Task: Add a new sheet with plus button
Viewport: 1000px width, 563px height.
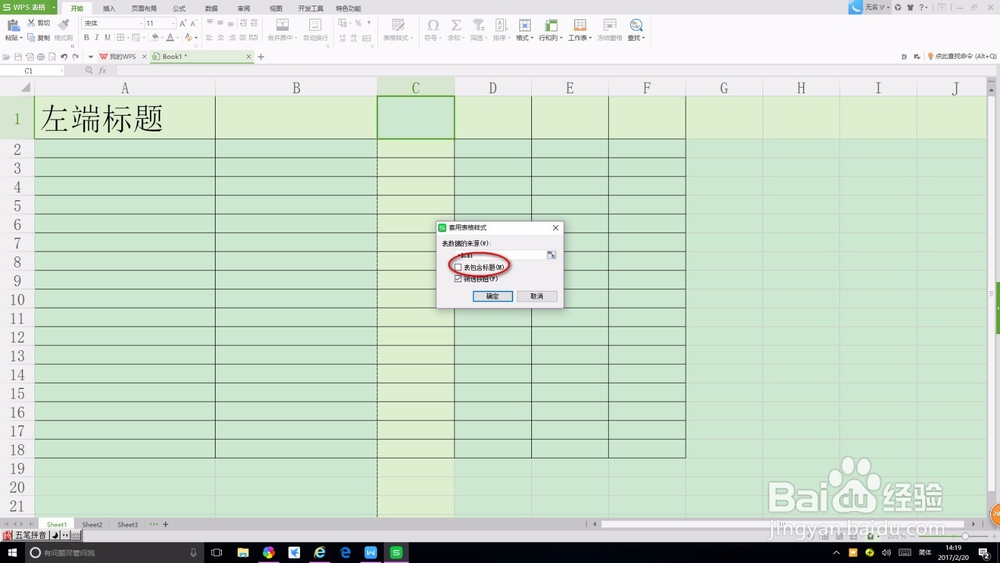Action: click(x=166, y=525)
